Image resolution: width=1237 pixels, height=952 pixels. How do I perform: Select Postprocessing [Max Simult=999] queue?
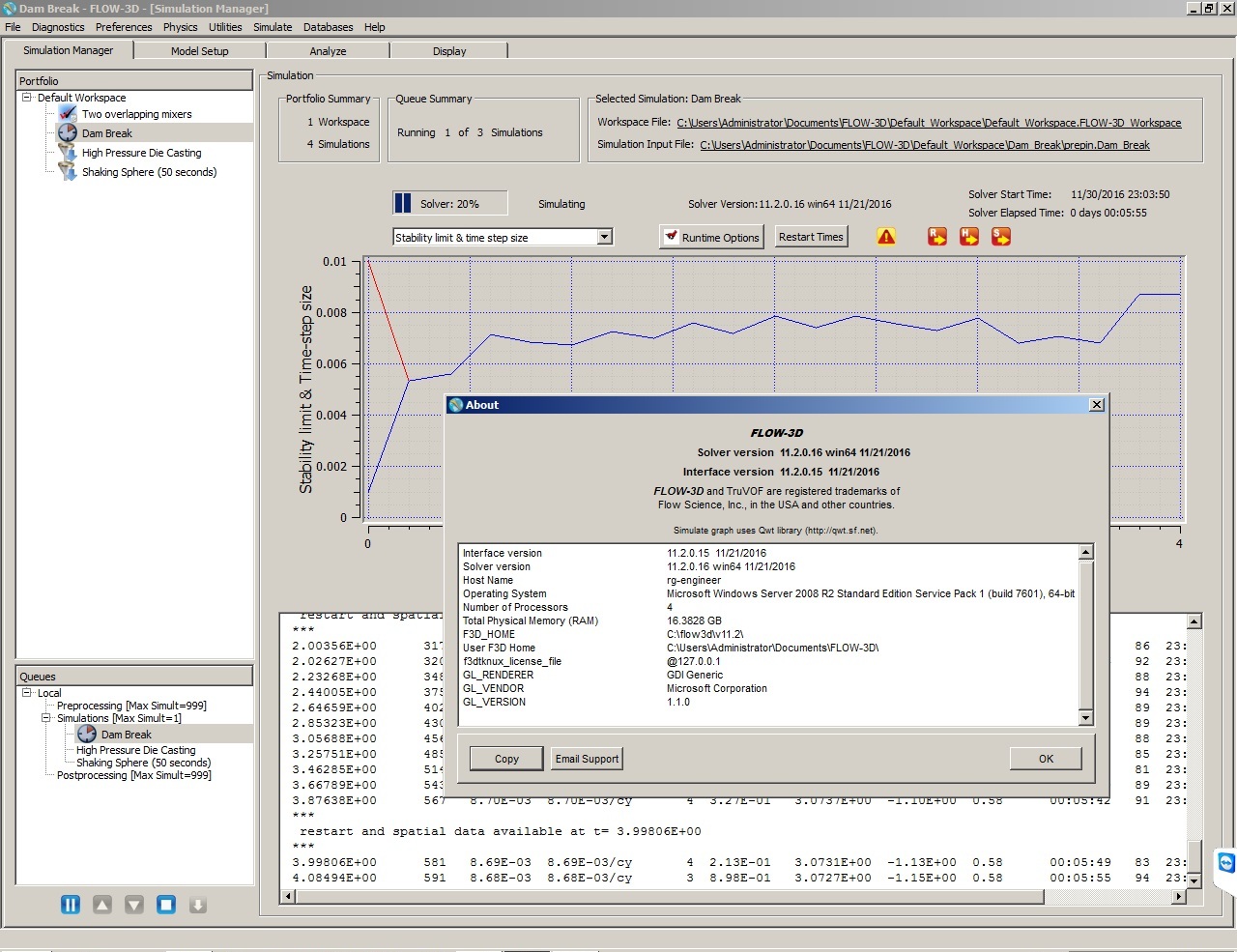tap(133, 775)
